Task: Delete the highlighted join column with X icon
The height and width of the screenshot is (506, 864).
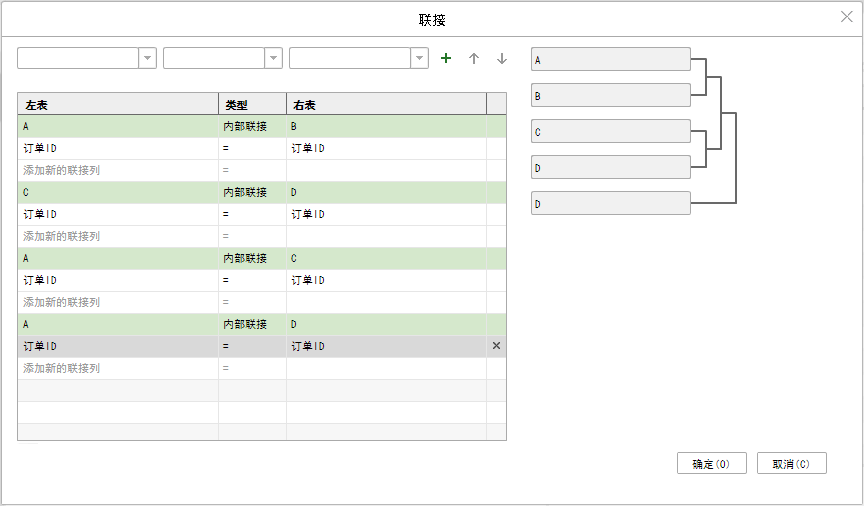Action: click(496, 346)
